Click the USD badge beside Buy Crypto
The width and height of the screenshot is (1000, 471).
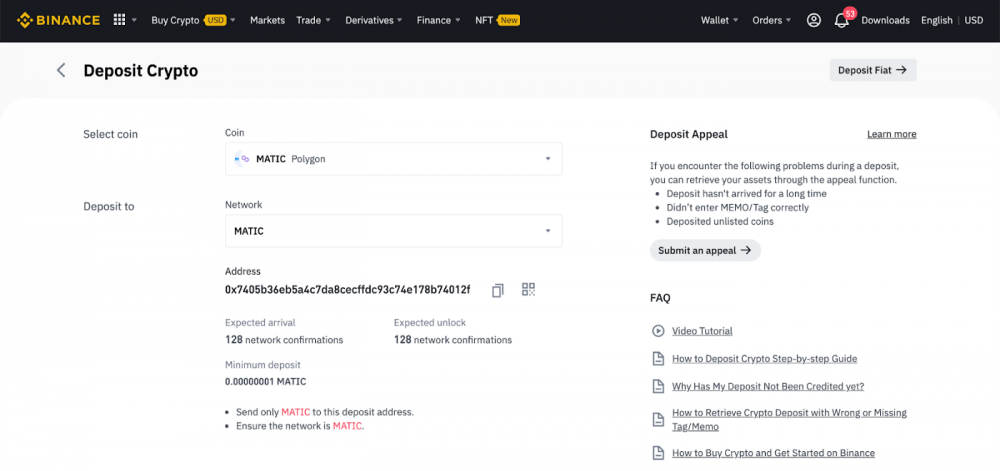(x=216, y=20)
